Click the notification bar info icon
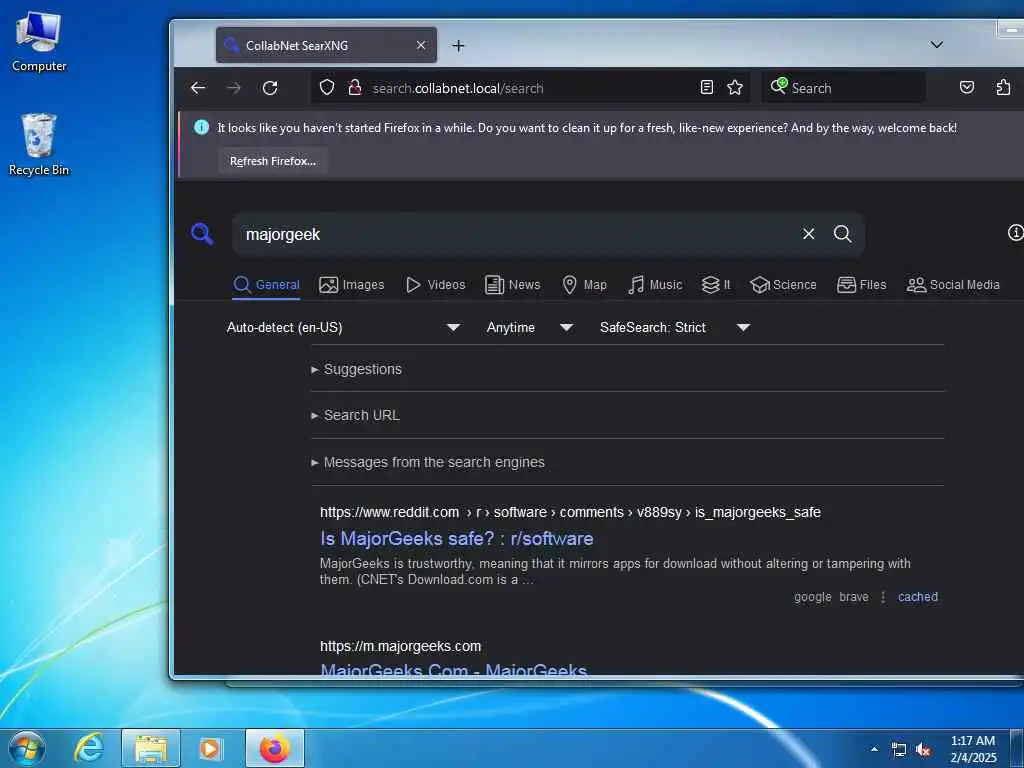The width and height of the screenshot is (1024, 768). click(201, 127)
